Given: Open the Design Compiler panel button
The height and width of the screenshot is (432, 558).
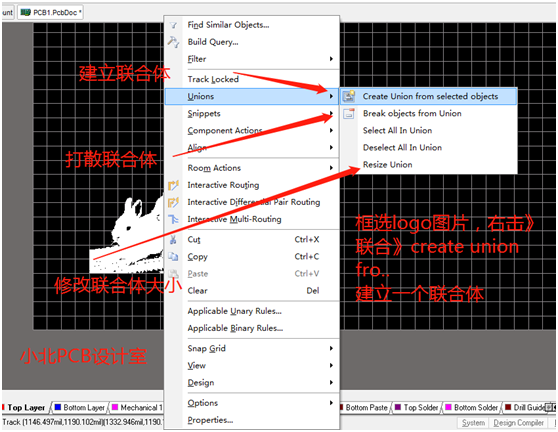Looking at the screenshot, I should [518, 423].
